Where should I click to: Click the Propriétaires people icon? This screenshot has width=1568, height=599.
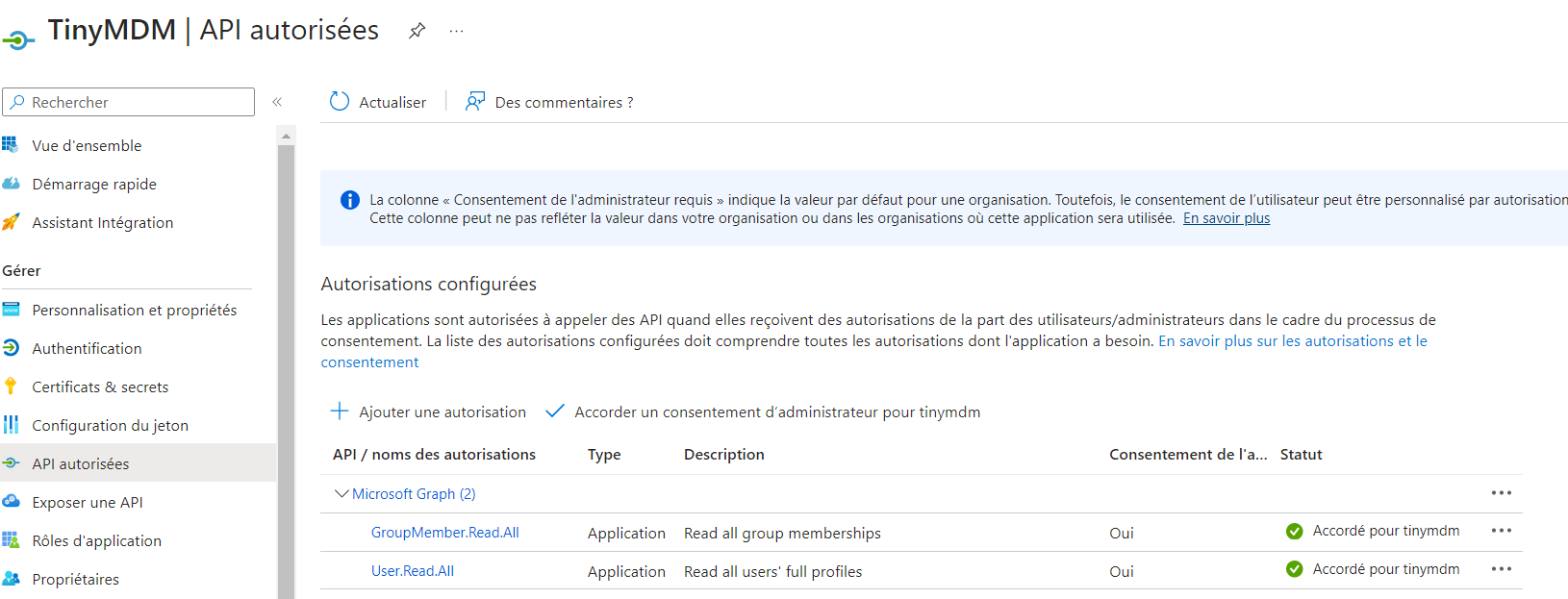[x=11, y=579]
